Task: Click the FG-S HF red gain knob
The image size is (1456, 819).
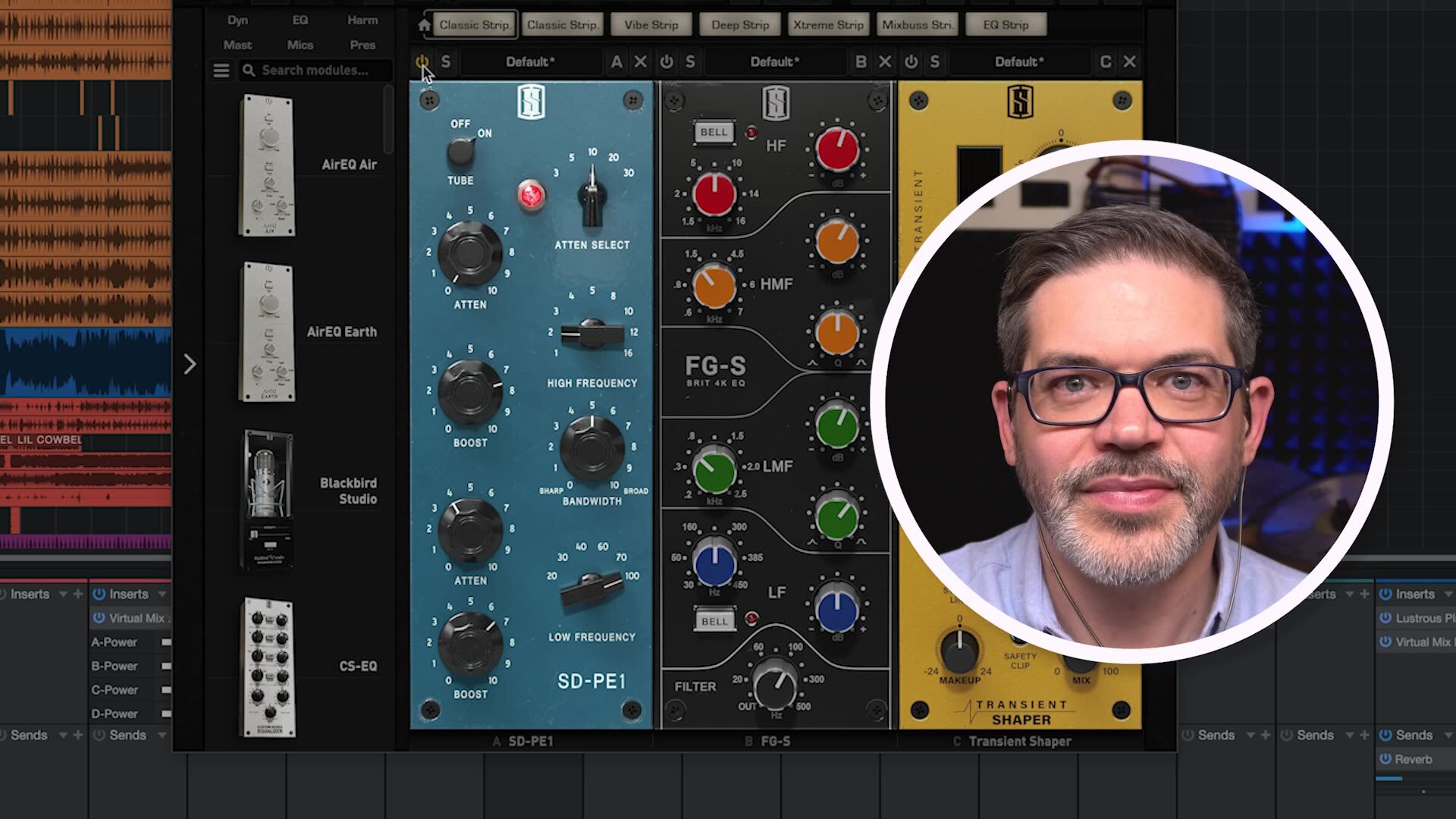Action: (837, 149)
